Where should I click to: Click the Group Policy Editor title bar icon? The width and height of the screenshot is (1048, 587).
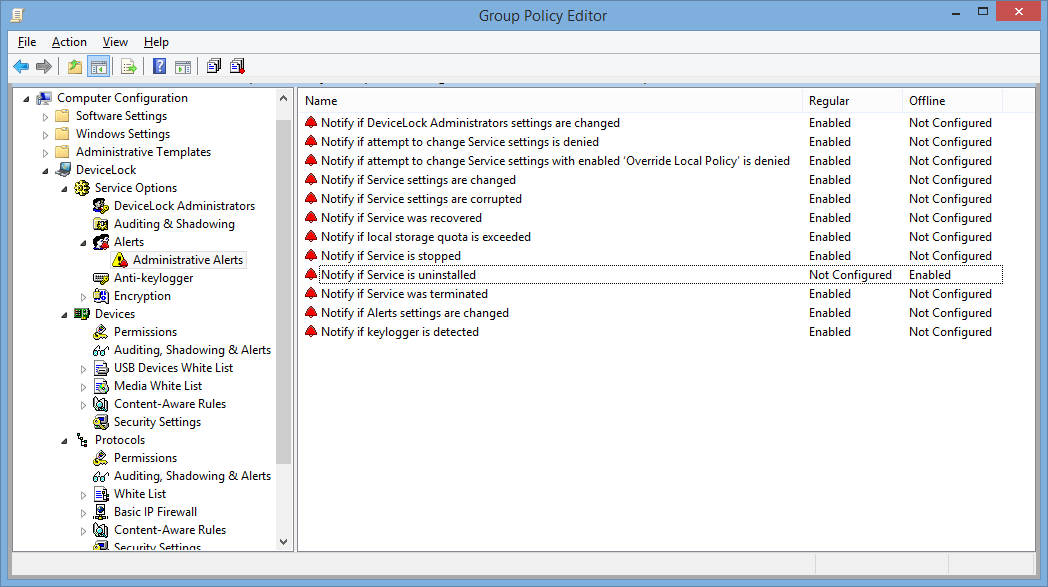(18, 15)
